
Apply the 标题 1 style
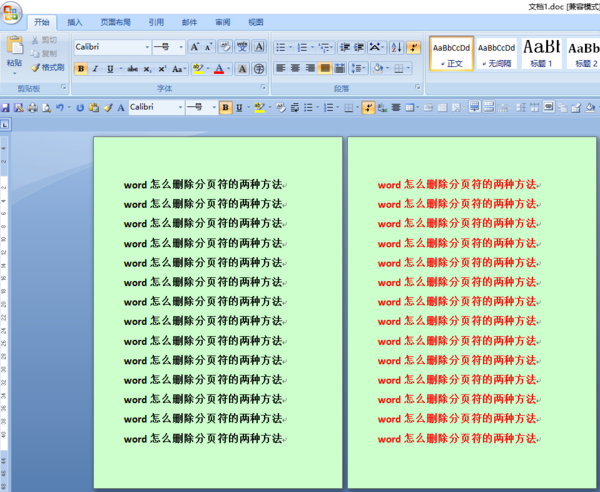541,54
